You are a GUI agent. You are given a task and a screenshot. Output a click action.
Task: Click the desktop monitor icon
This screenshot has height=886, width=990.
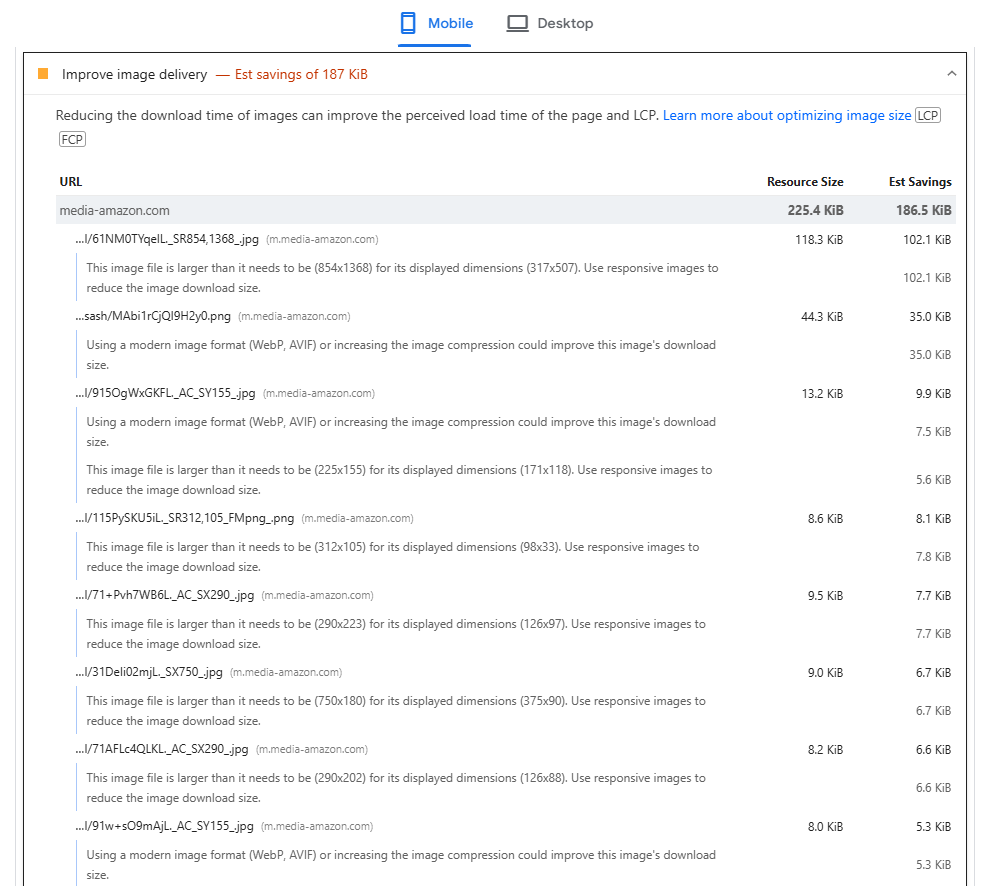pos(517,23)
